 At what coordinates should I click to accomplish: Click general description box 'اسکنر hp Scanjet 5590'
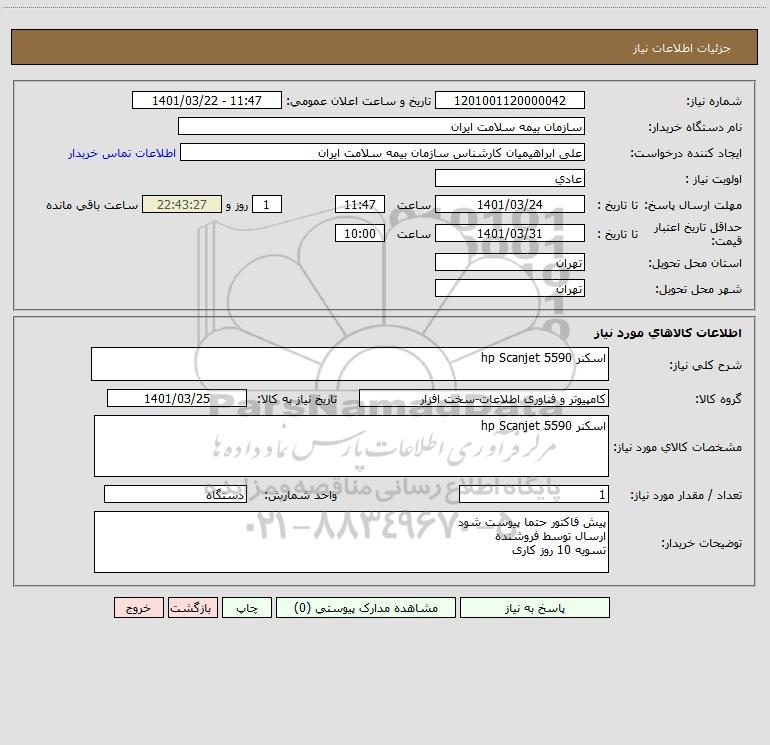pyautogui.click(x=350, y=364)
